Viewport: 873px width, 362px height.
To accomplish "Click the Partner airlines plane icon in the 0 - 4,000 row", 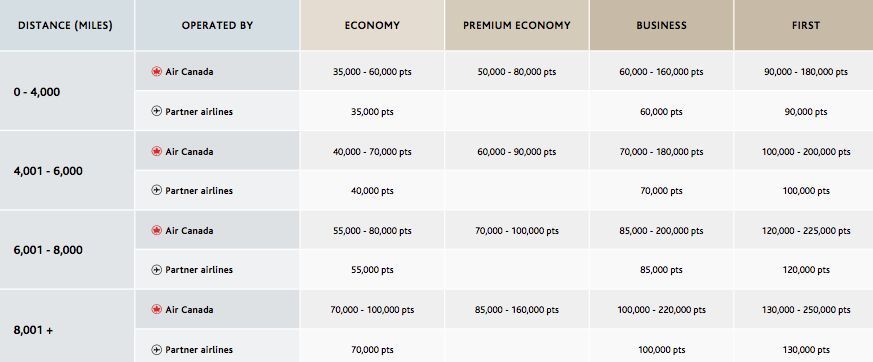I will tap(156, 111).
